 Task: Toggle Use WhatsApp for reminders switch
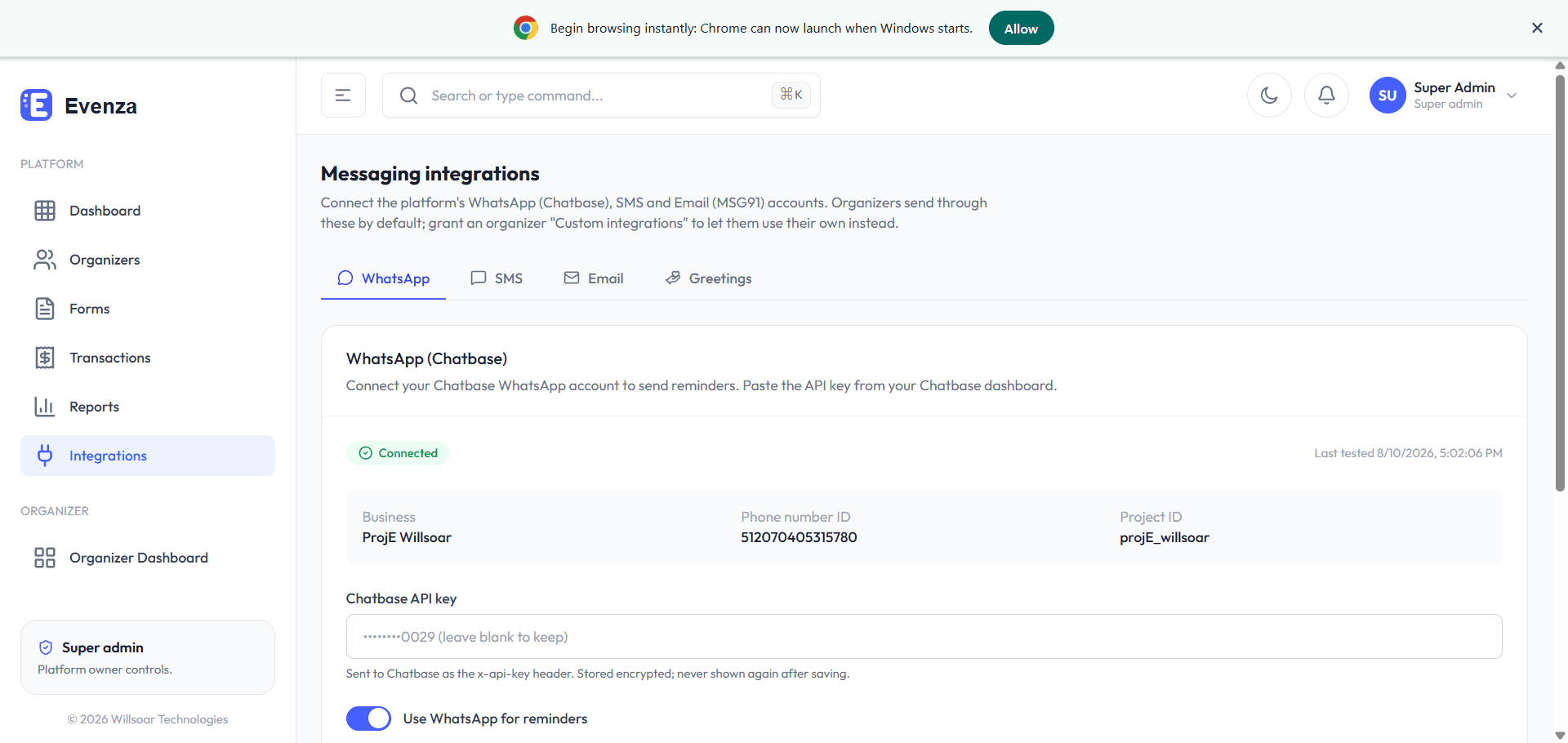point(368,719)
